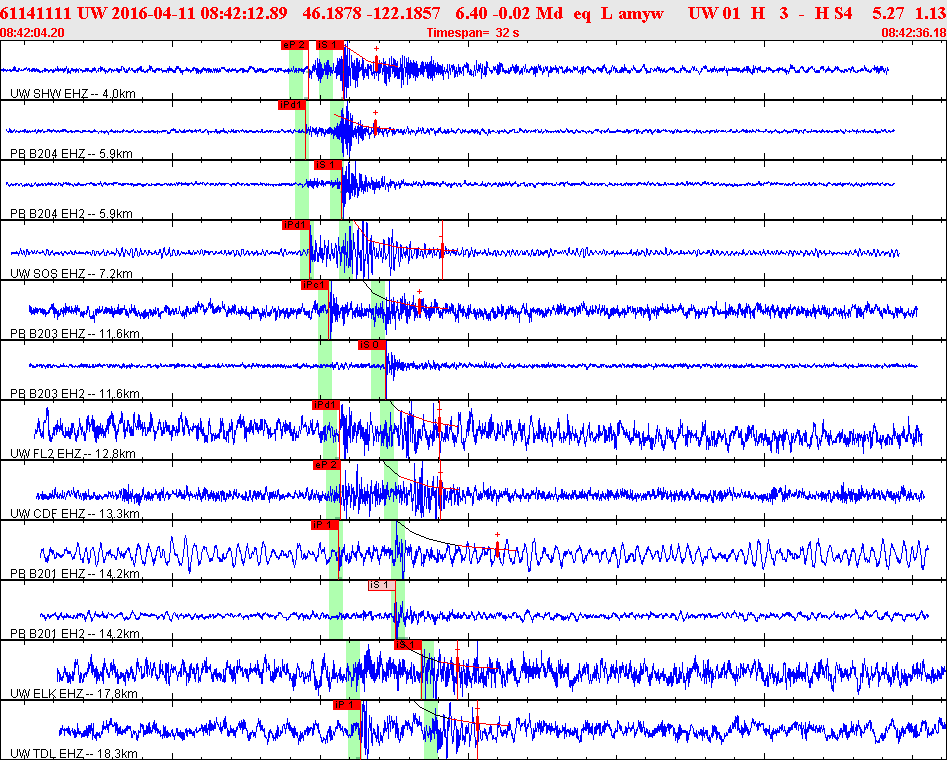
Task: Select the P pick flag on TDL trace
Action: click(346, 705)
